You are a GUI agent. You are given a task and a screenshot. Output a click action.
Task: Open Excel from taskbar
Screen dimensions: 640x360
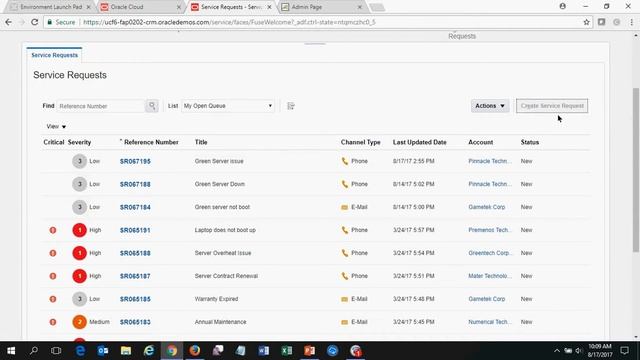pyautogui.click(x=287, y=351)
